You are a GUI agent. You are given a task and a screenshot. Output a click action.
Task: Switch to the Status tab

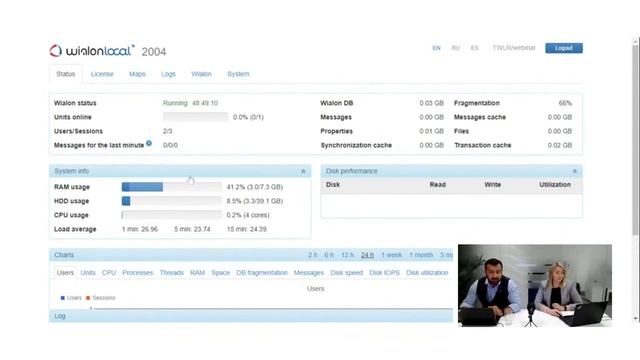point(66,74)
